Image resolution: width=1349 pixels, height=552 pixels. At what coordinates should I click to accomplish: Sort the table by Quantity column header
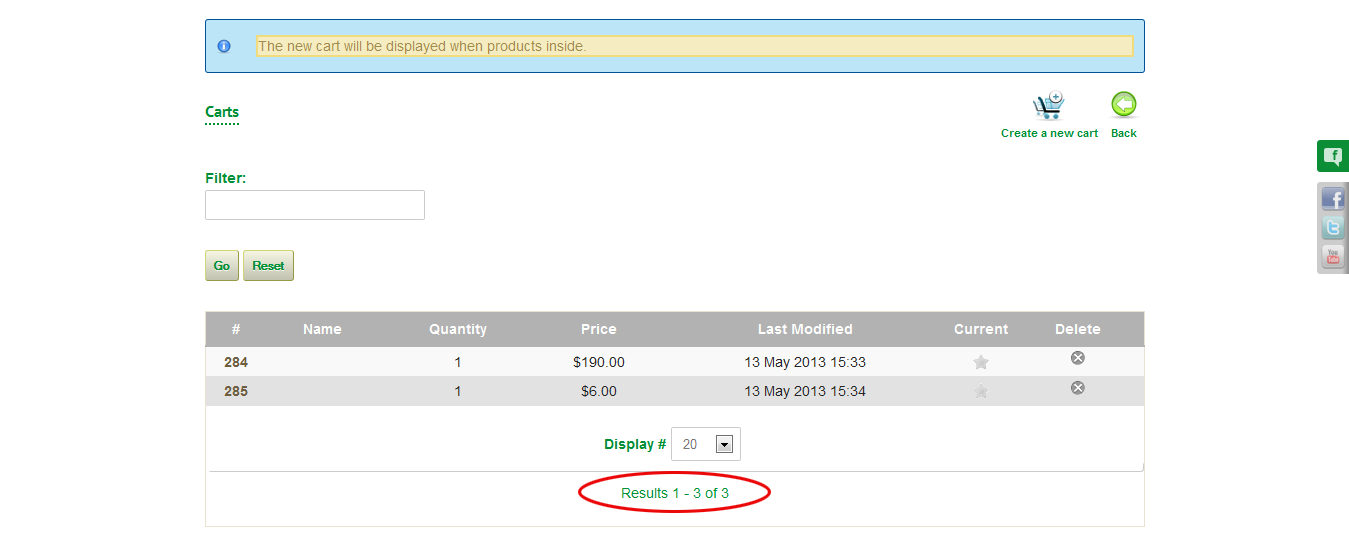click(458, 329)
